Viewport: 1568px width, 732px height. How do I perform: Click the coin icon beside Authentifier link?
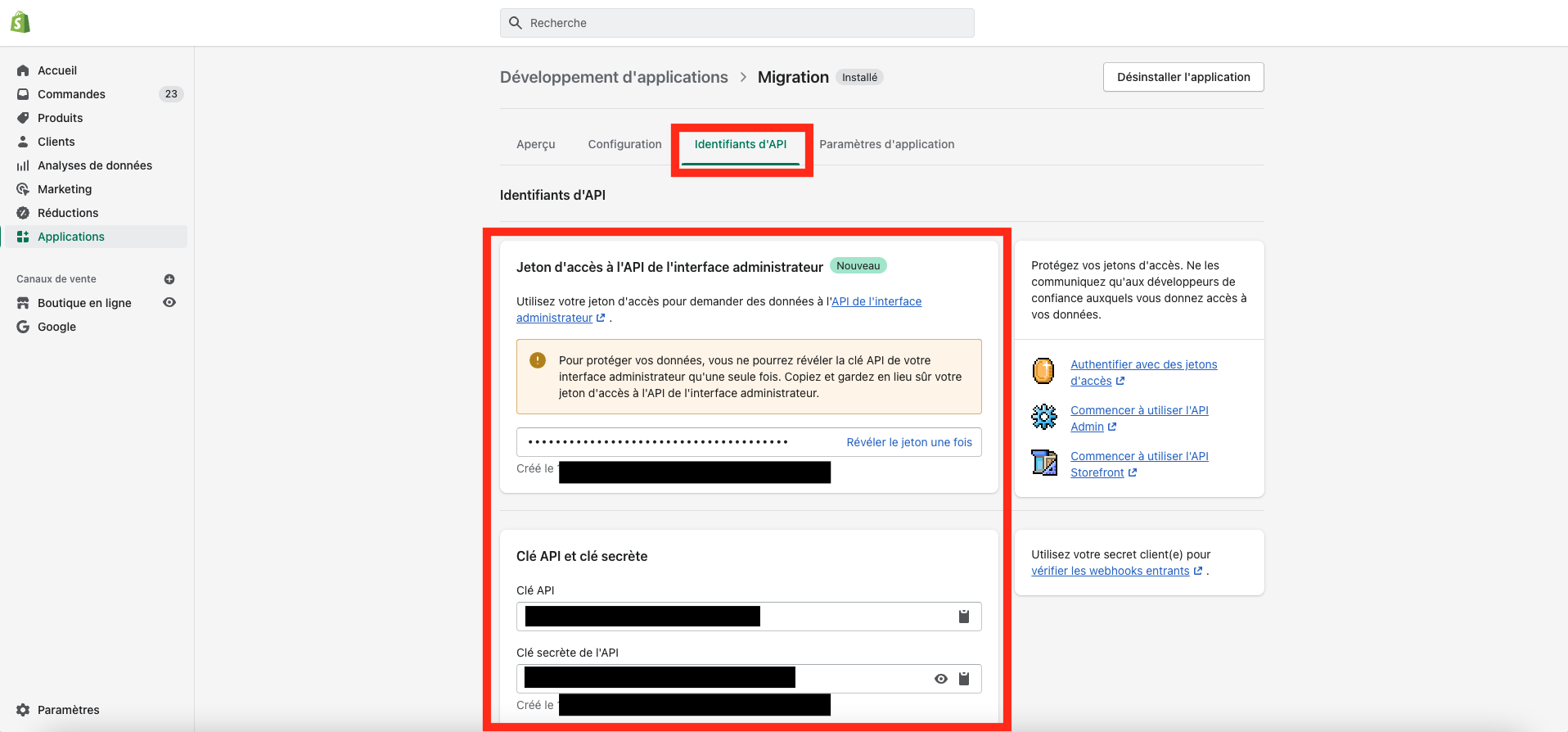pyautogui.click(x=1043, y=371)
